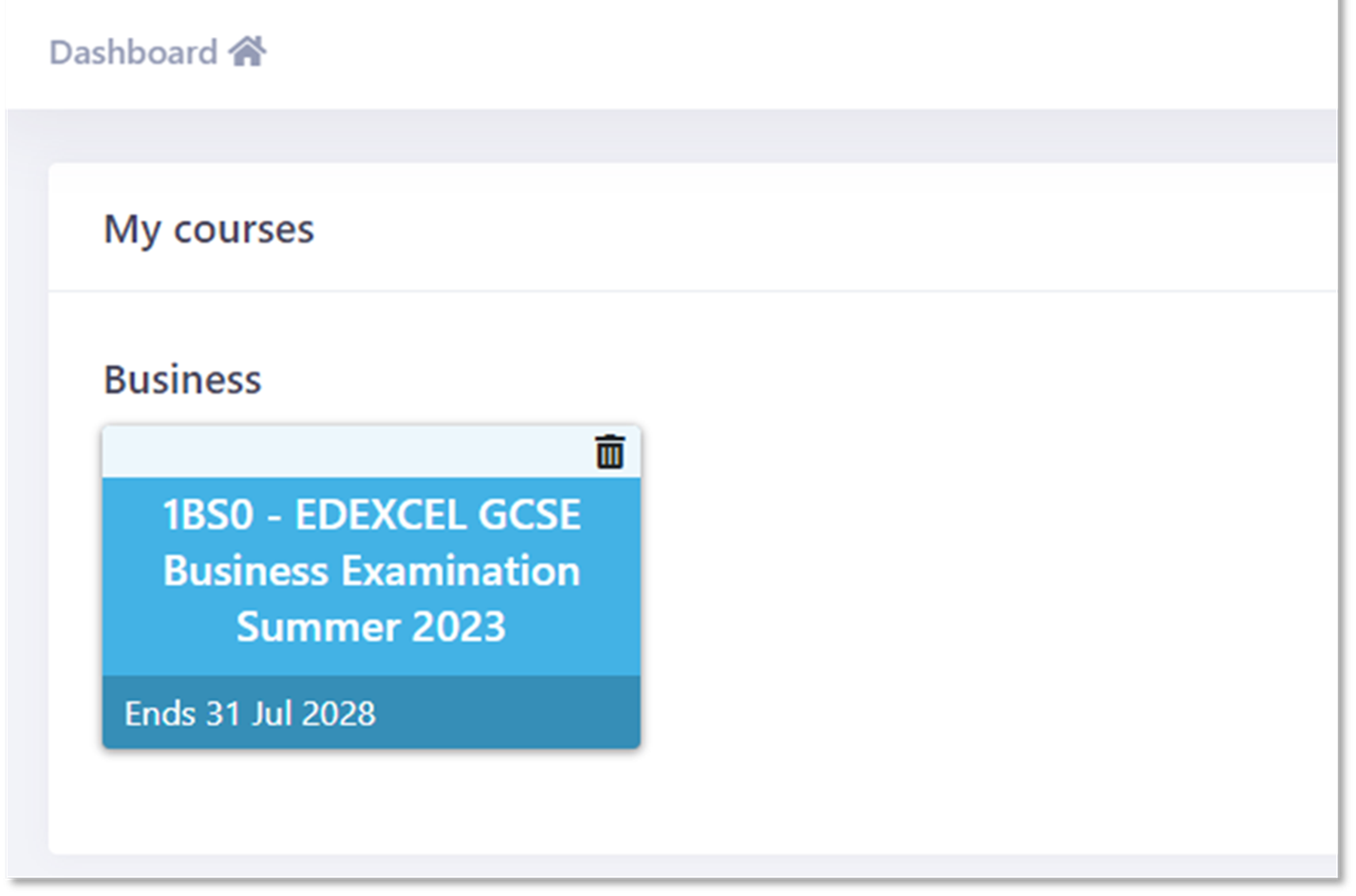Select the 'My courses' heading
1356x896 pixels.
[x=209, y=230]
